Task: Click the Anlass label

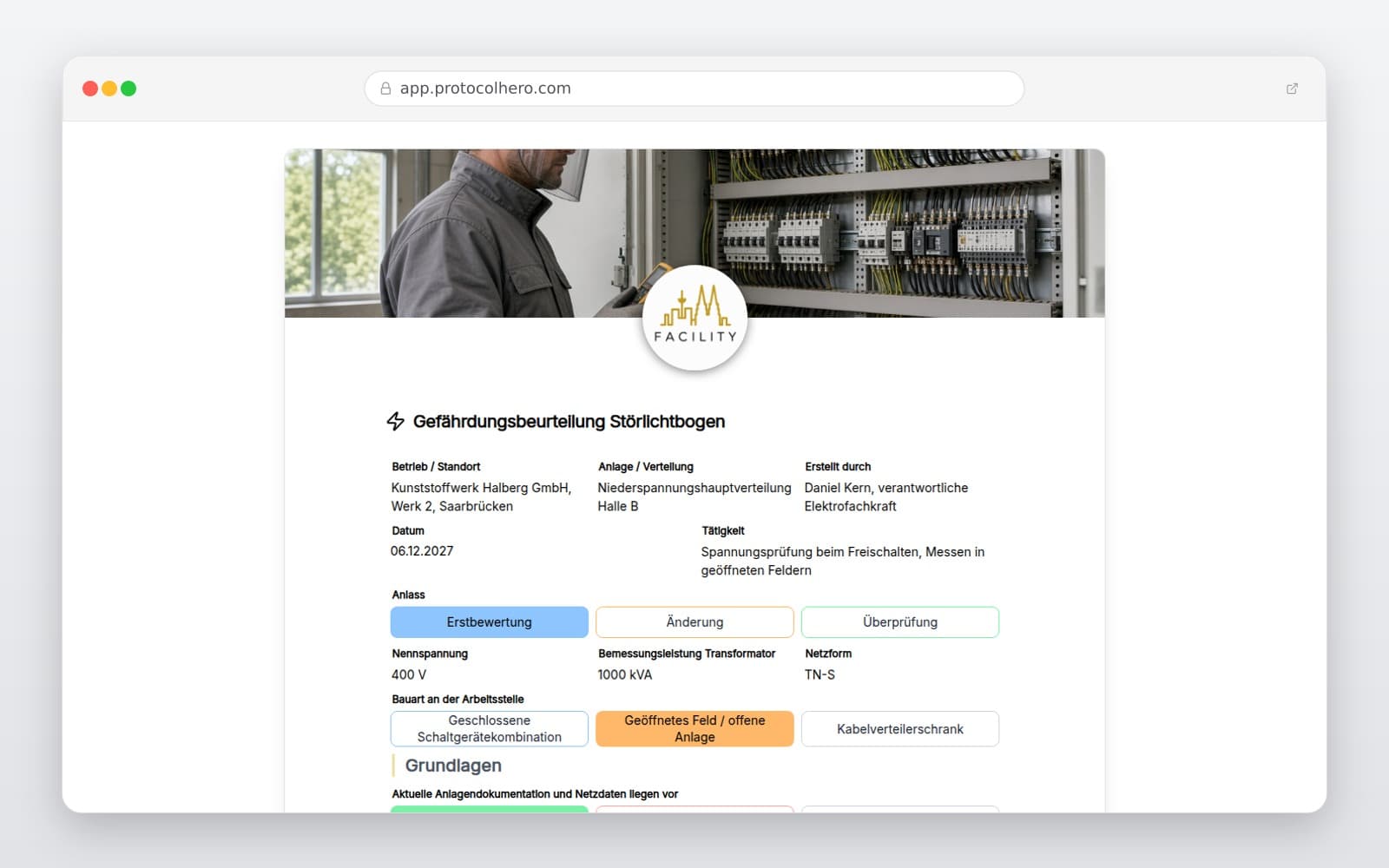Action: [x=408, y=595]
